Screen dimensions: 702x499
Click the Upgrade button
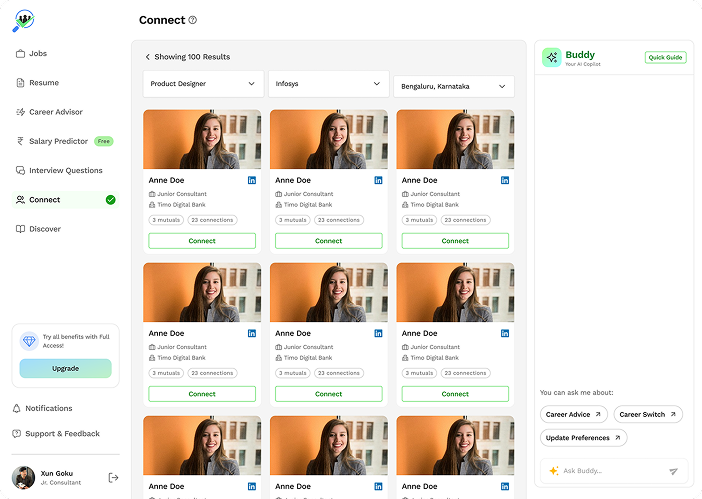pyautogui.click(x=65, y=369)
